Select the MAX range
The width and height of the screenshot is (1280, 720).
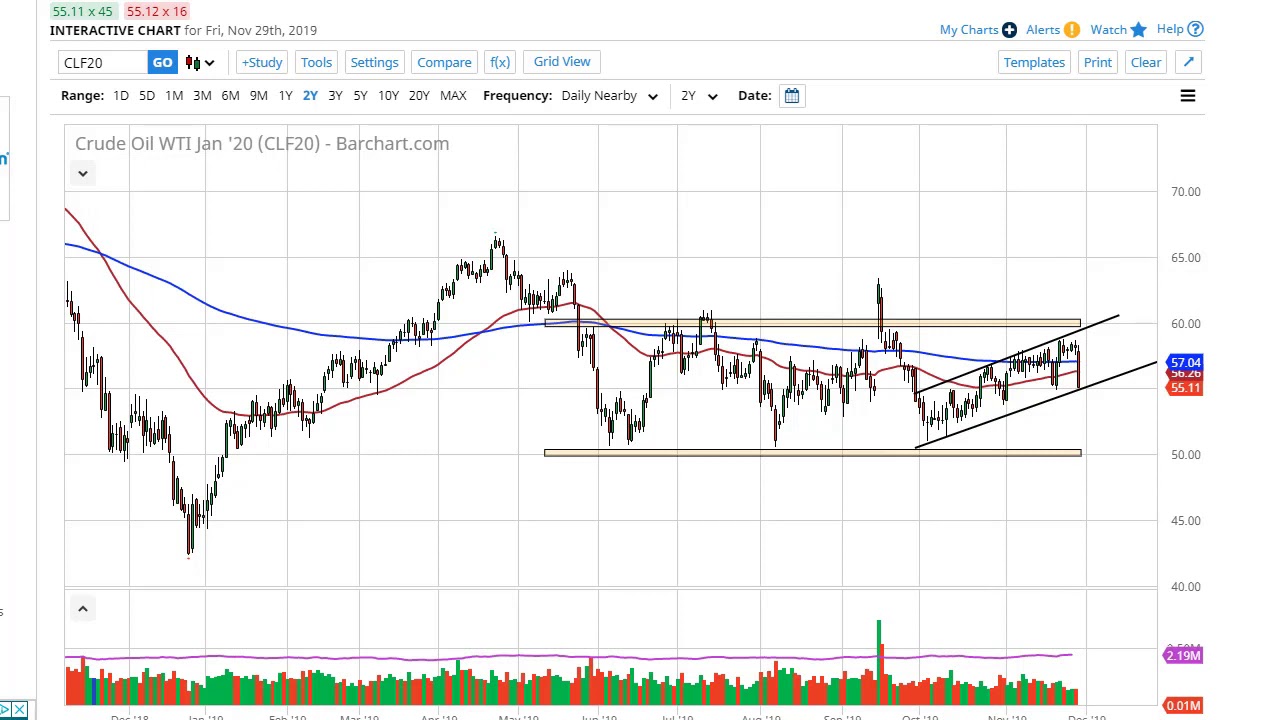pyautogui.click(x=453, y=96)
